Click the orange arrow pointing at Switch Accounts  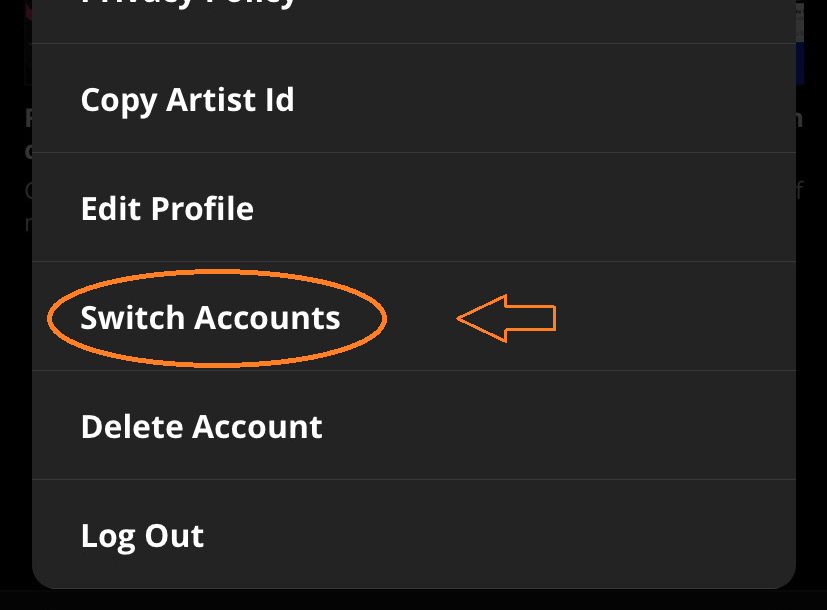(x=506, y=318)
